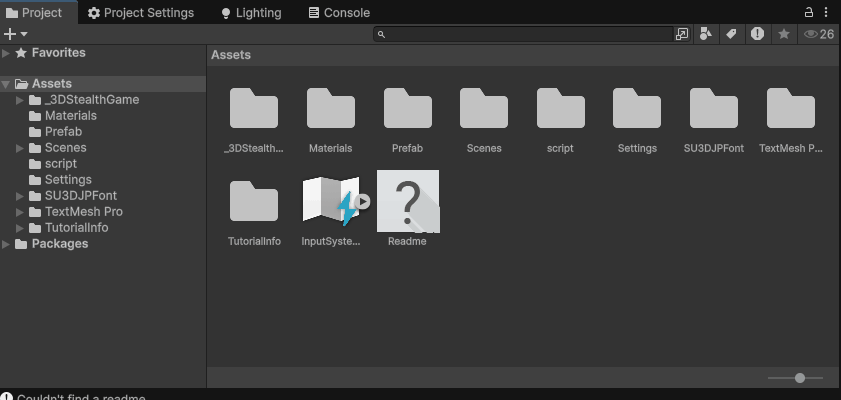
Task: Click the Search by Label tag icon
Action: point(731,34)
